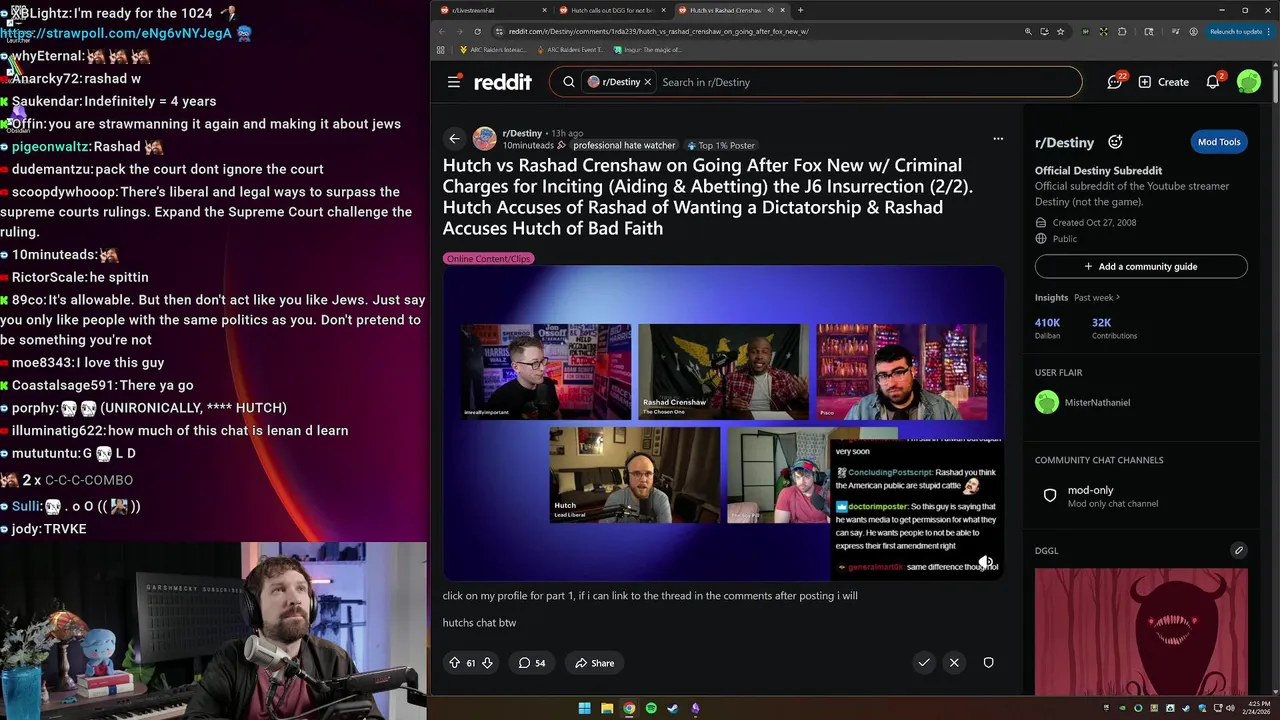
Task: Open the Chrome zoom magnifier icon
Action: click(x=1028, y=31)
